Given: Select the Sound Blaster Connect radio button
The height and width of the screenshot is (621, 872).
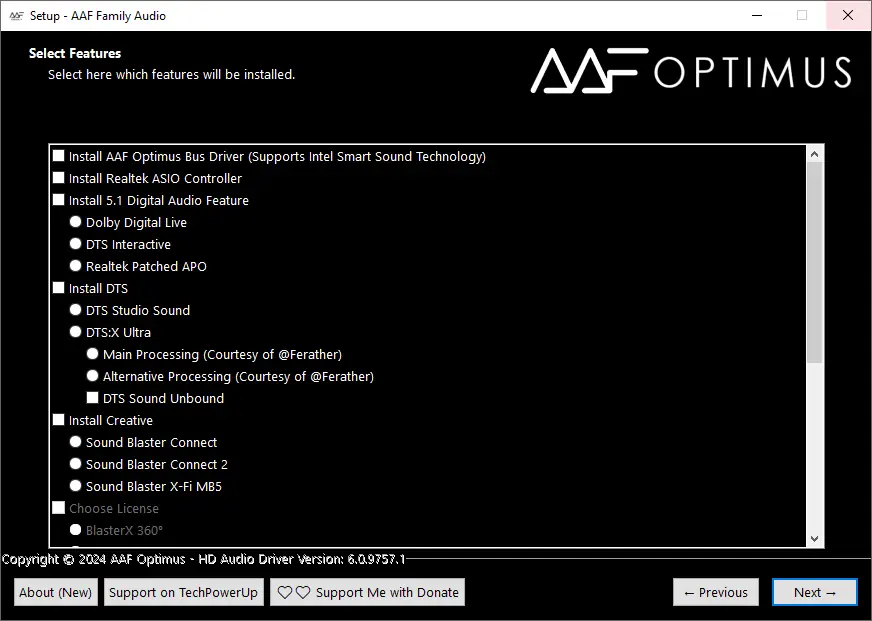Looking at the screenshot, I should click(75, 442).
